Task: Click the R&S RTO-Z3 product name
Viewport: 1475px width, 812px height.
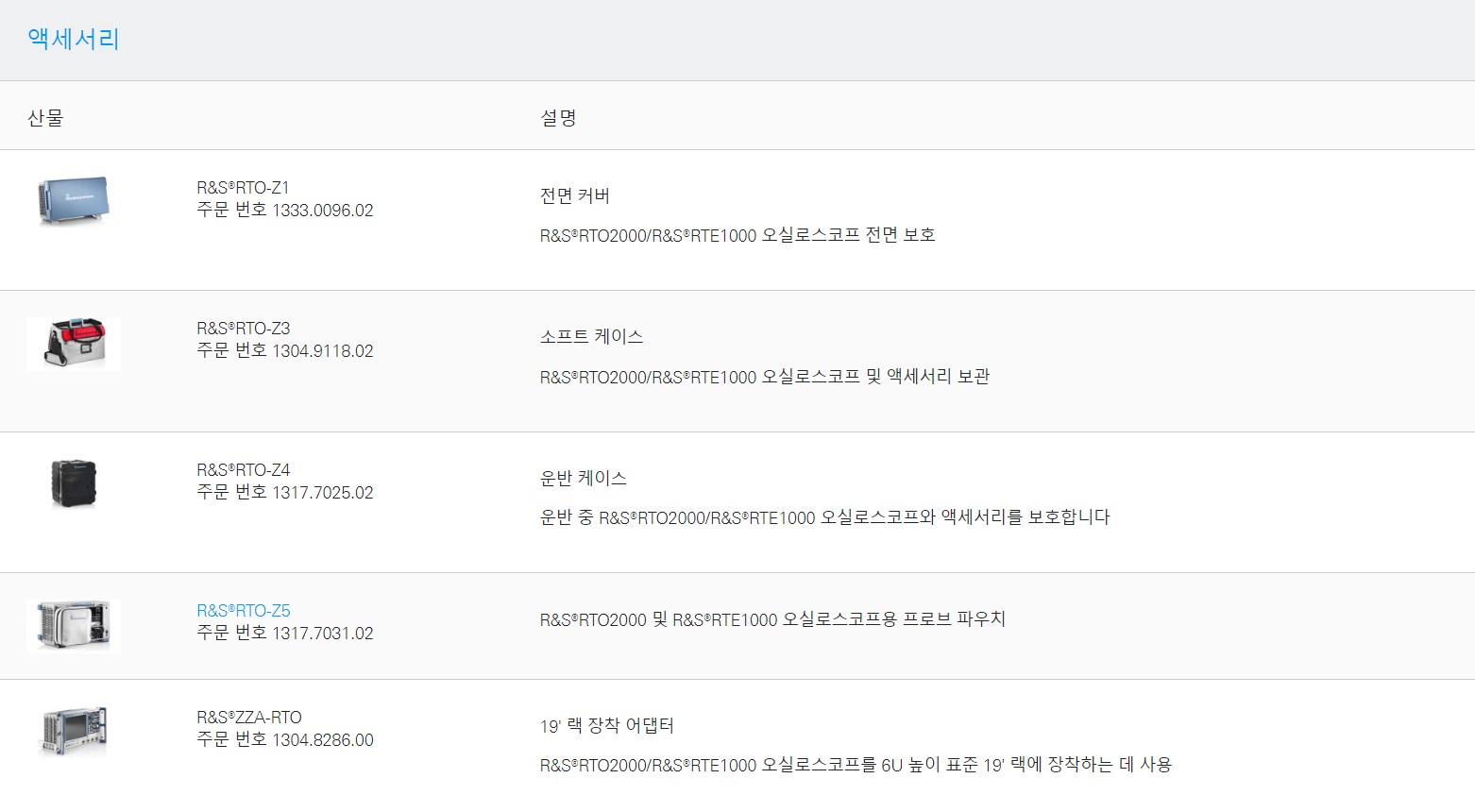Action: pyautogui.click(x=244, y=329)
